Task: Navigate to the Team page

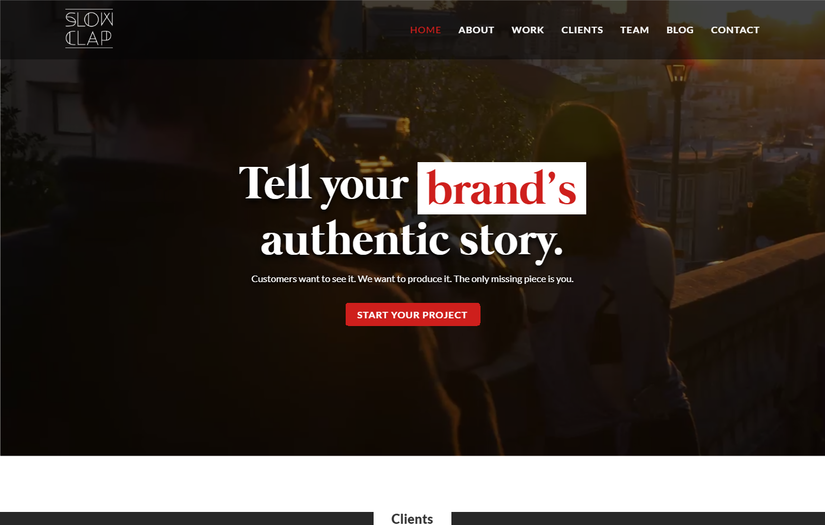Action: point(635,30)
